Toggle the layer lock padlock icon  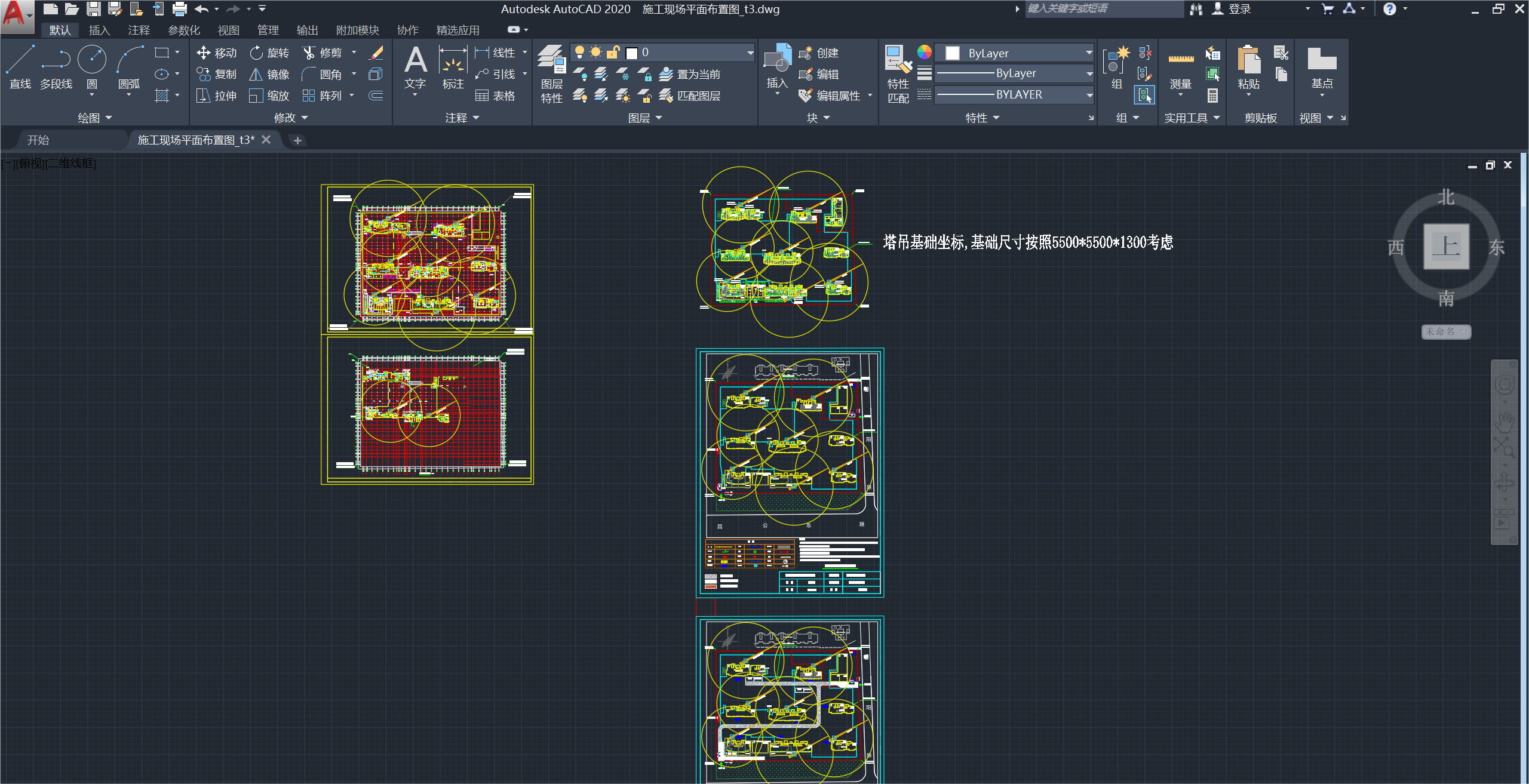pyautogui.click(x=613, y=52)
